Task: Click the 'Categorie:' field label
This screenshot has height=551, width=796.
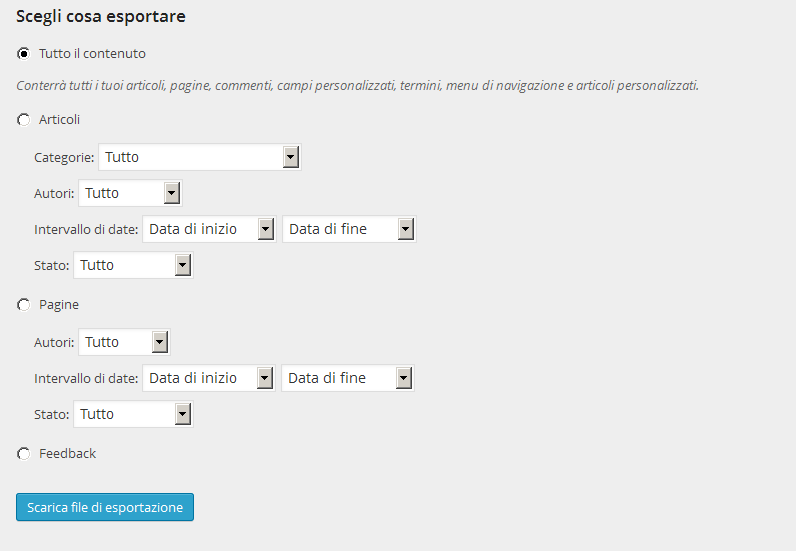Action: pos(64,158)
